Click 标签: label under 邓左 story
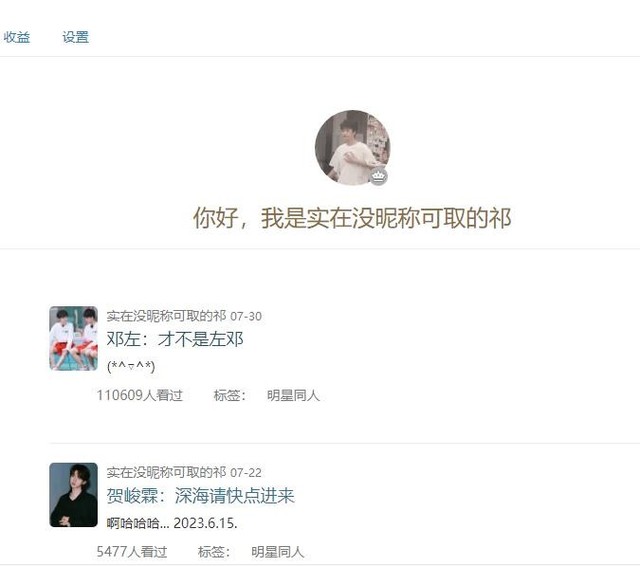This screenshot has width=640, height=566. pos(230,395)
